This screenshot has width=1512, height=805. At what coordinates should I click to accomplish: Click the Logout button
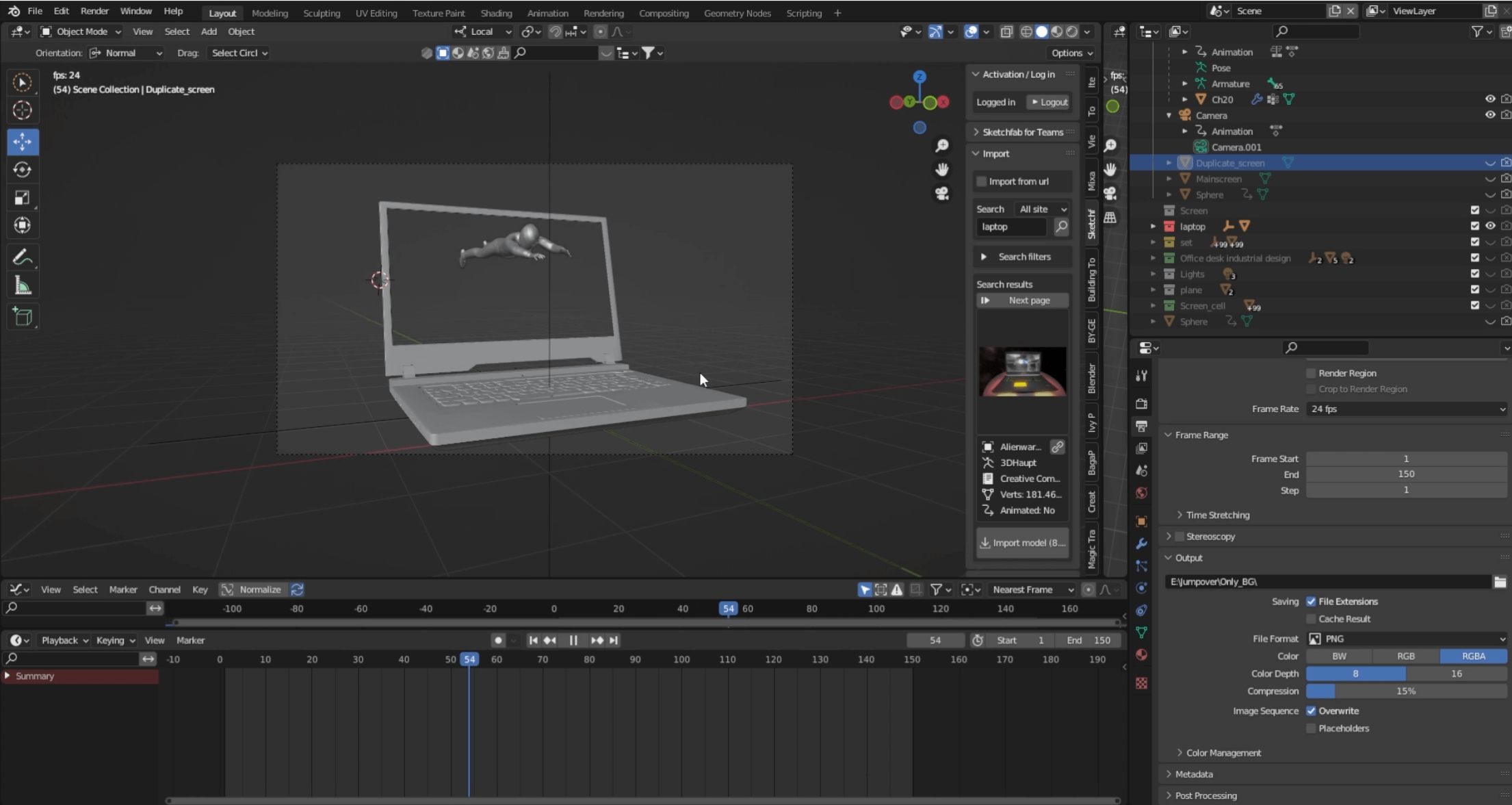point(1049,102)
